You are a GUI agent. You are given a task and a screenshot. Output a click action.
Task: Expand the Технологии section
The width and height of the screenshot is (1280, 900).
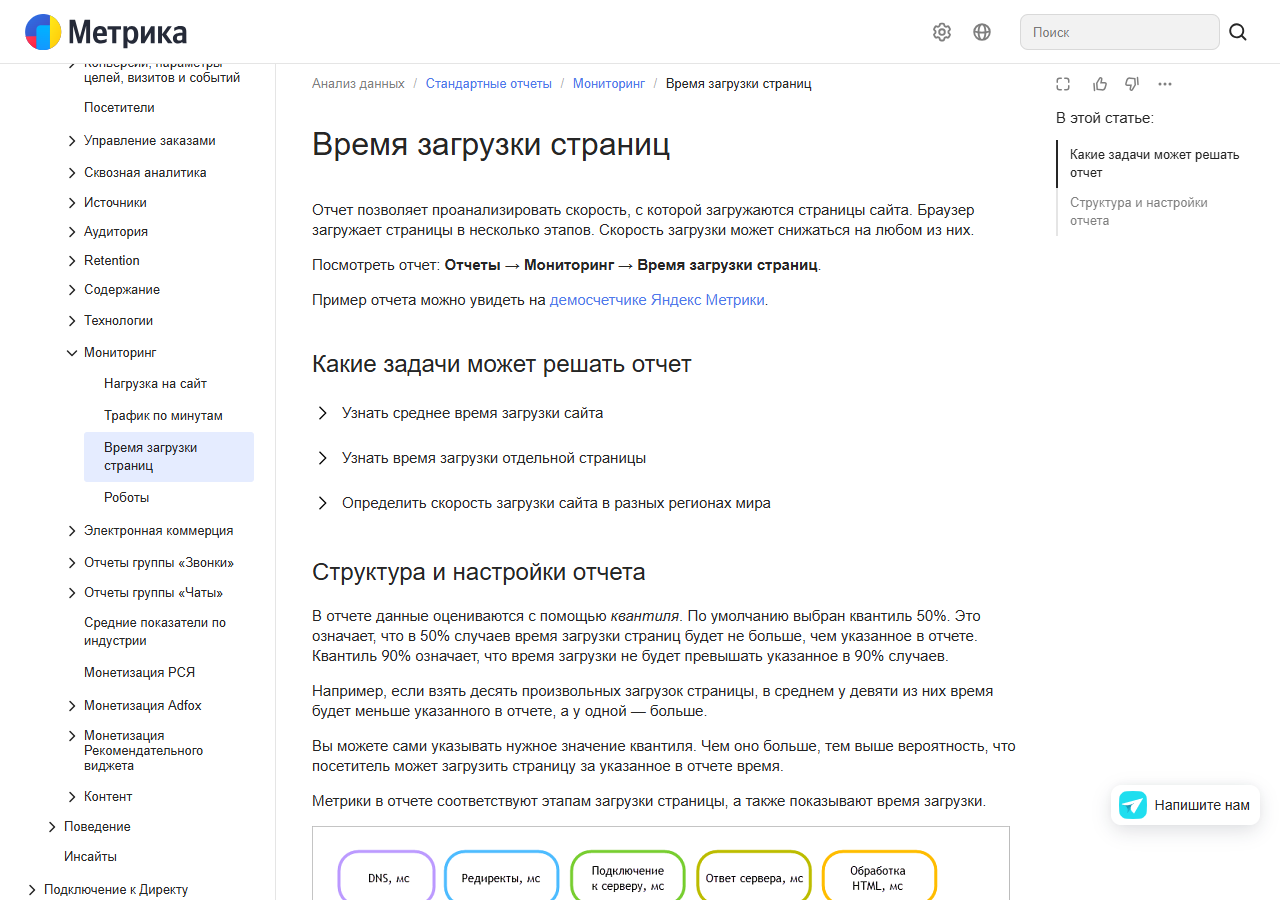tap(72, 321)
